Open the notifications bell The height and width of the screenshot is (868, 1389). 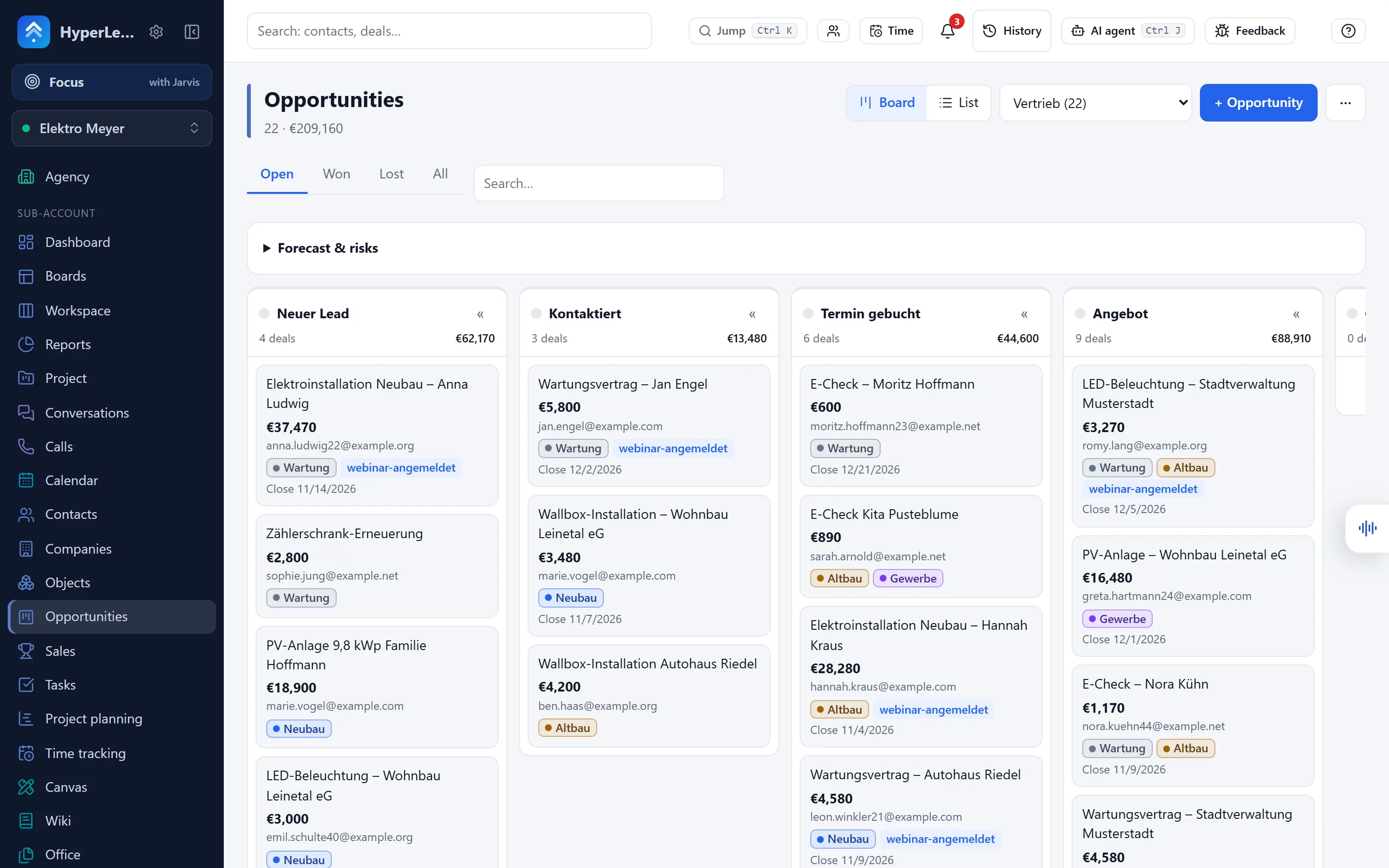[x=948, y=31]
